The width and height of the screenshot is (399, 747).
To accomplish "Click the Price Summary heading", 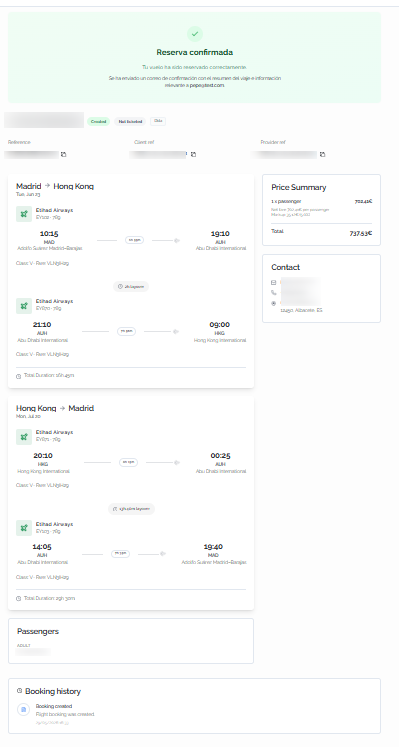I will click(x=299, y=187).
